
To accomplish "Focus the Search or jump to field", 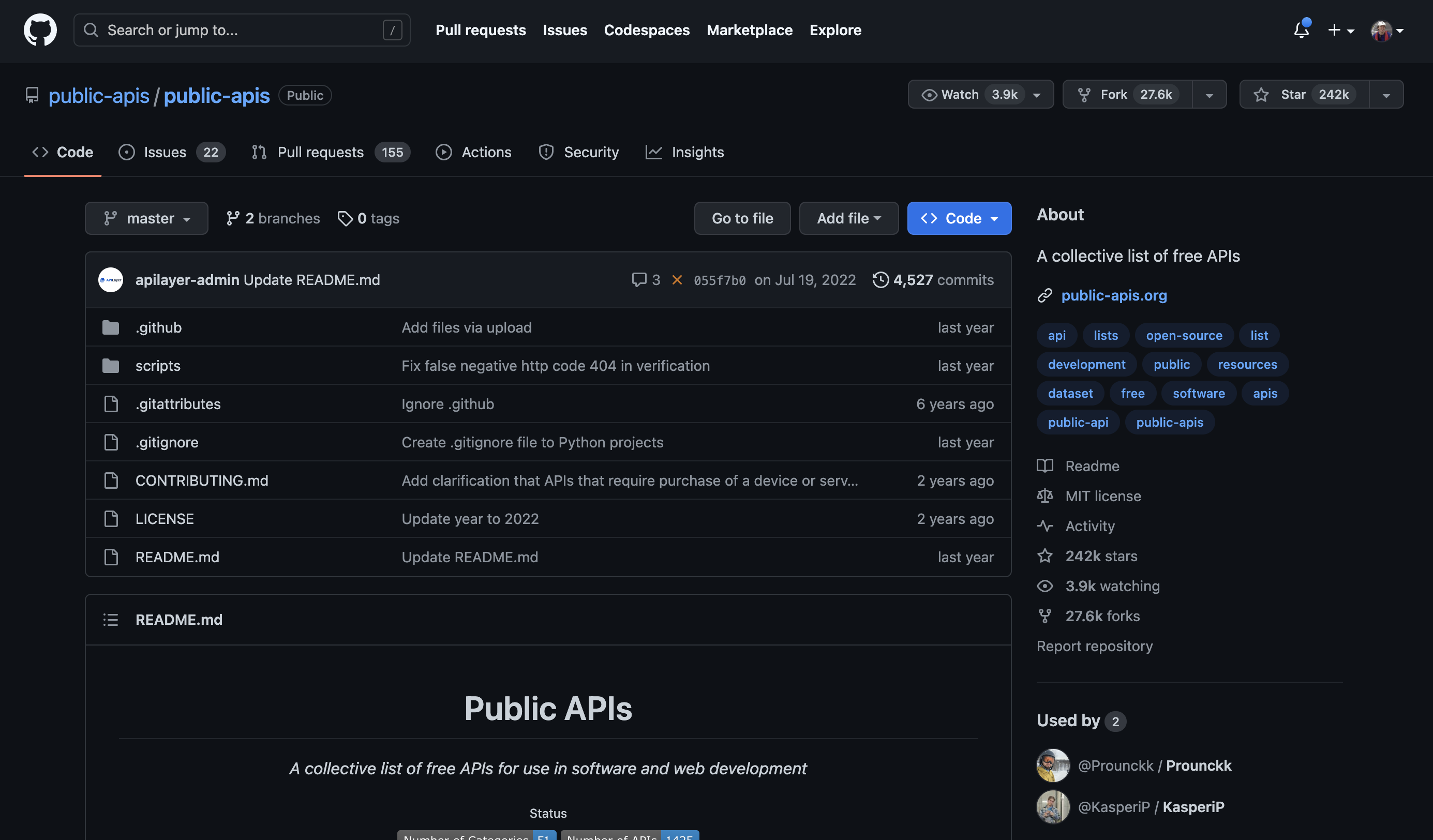I will coord(242,30).
